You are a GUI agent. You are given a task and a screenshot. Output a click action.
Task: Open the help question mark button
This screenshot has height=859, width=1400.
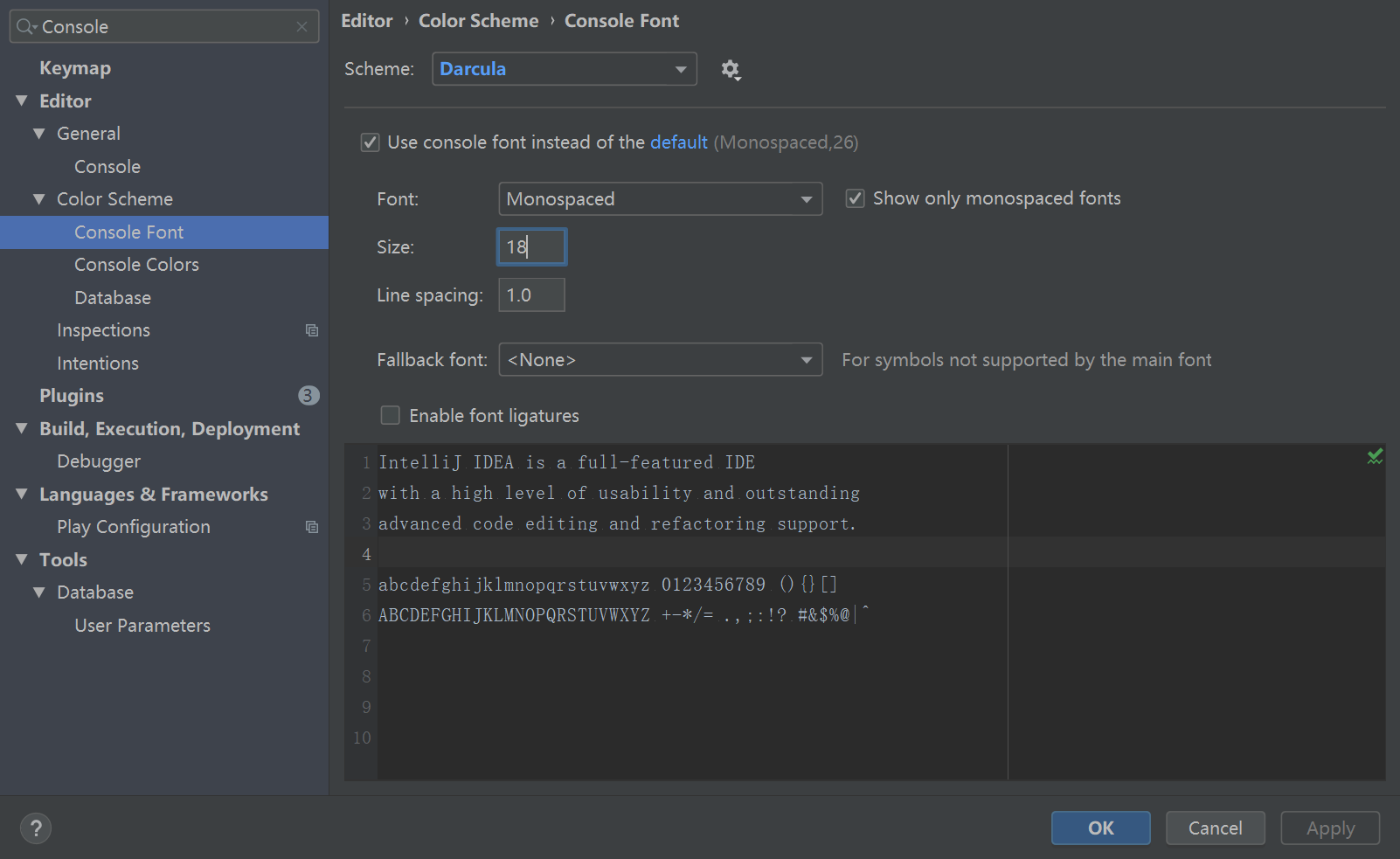(36, 828)
